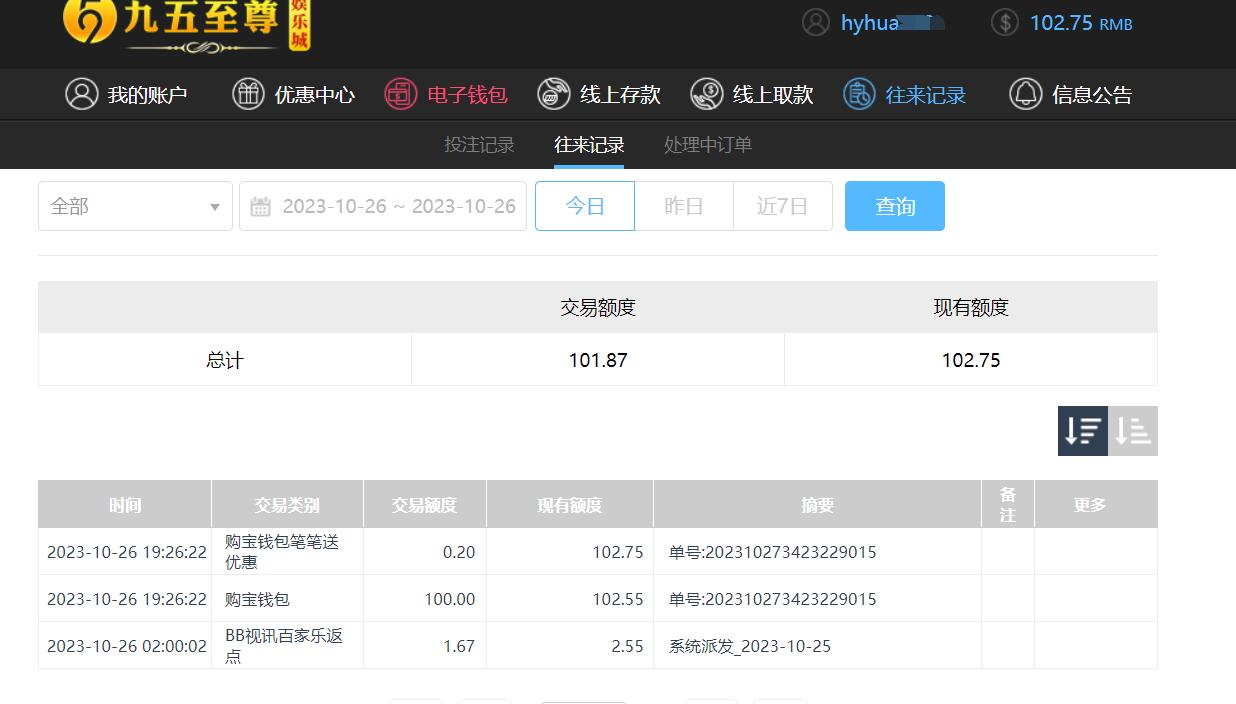Select the 近7日 date filter
The image size is (1236, 704).
click(x=782, y=206)
